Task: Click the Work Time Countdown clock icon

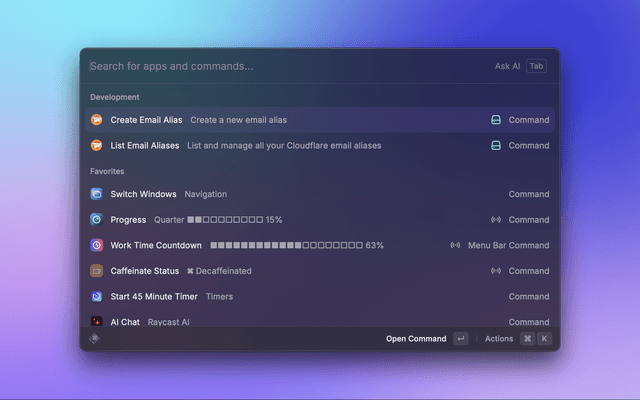Action: click(97, 245)
